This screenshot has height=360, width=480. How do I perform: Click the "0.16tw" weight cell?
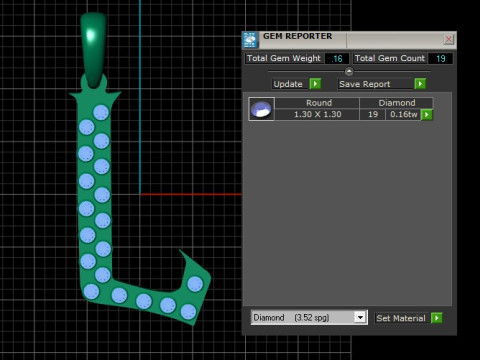click(x=404, y=114)
